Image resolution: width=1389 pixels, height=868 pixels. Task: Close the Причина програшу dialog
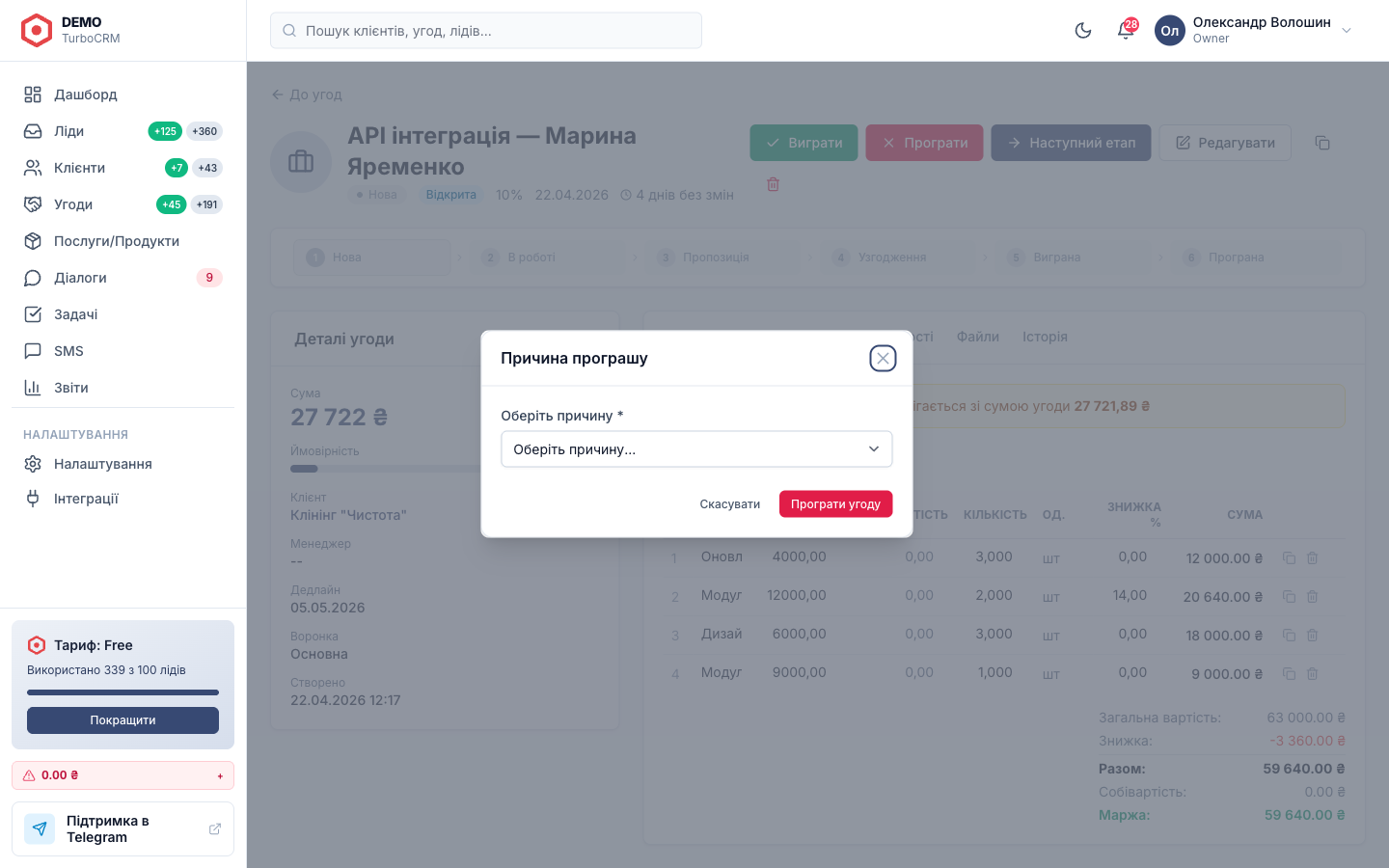click(883, 359)
